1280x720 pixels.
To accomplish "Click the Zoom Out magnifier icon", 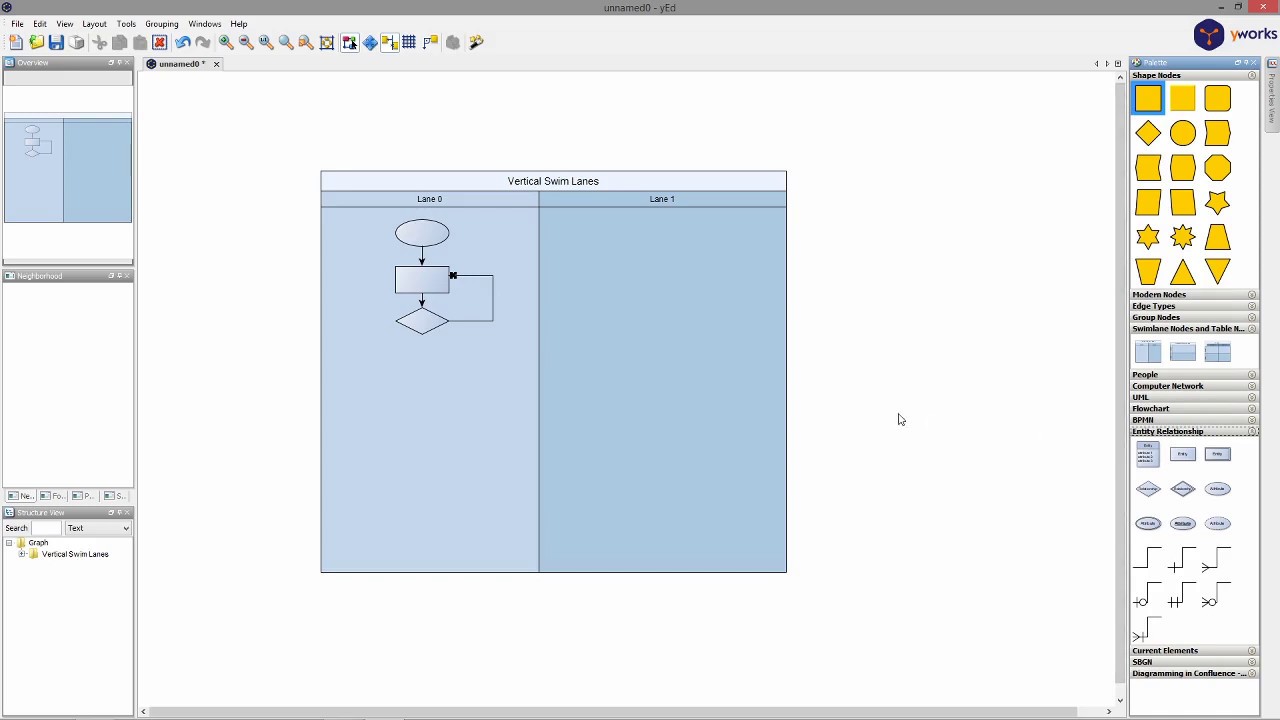I will point(246,42).
